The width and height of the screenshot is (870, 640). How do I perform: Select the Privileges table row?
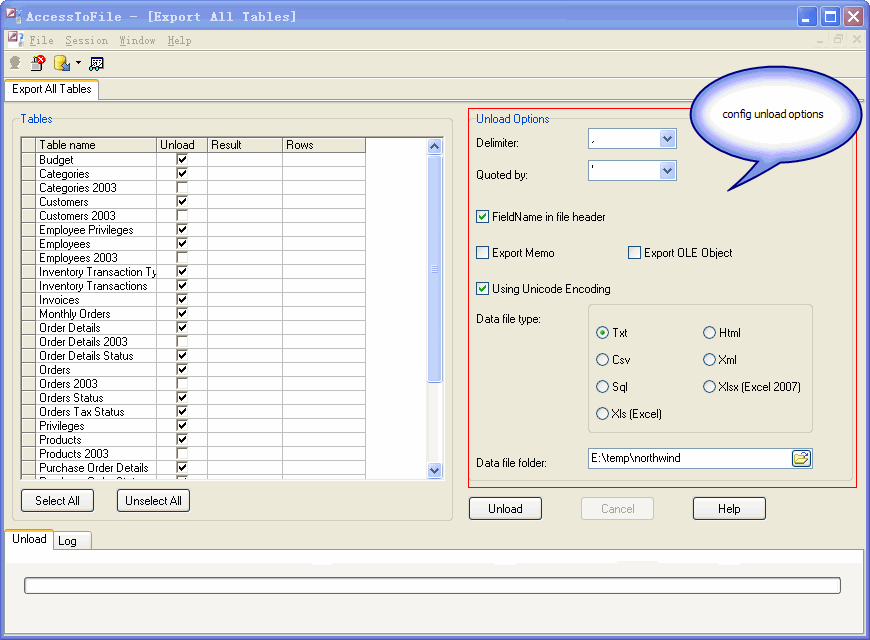(193, 426)
